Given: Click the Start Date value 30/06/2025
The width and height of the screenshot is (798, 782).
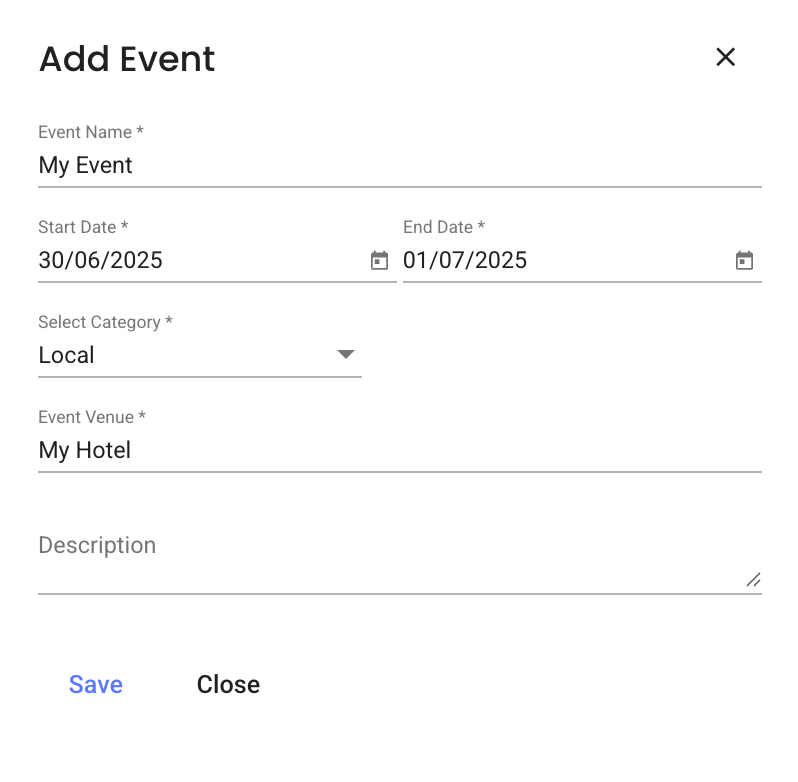Looking at the screenshot, I should (101, 261).
